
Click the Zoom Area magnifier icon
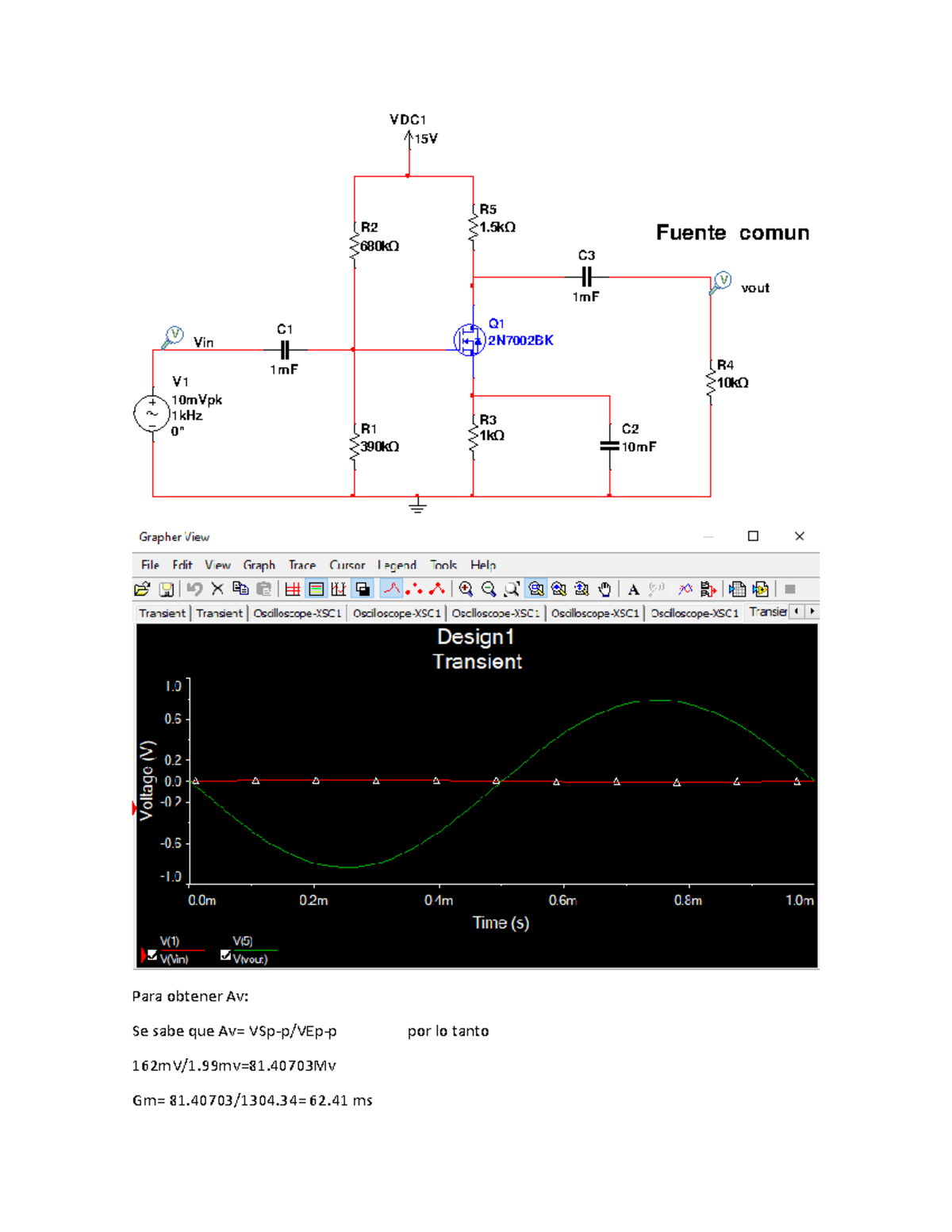[x=512, y=589]
